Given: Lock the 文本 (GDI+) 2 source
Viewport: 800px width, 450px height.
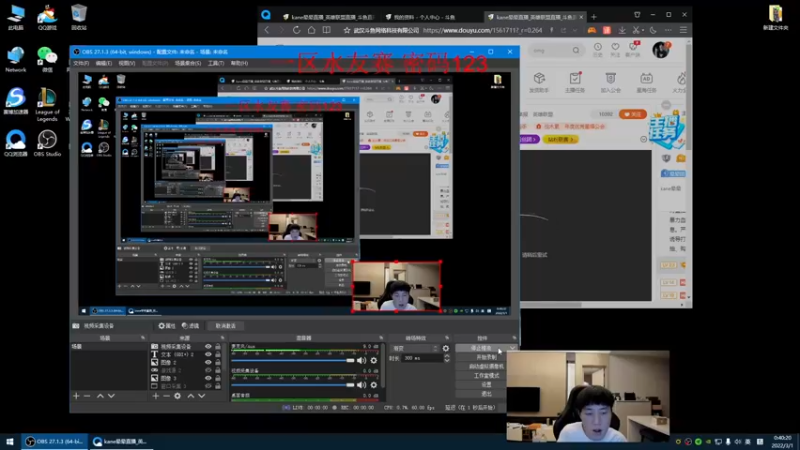Looking at the screenshot, I should tap(218, 354).
